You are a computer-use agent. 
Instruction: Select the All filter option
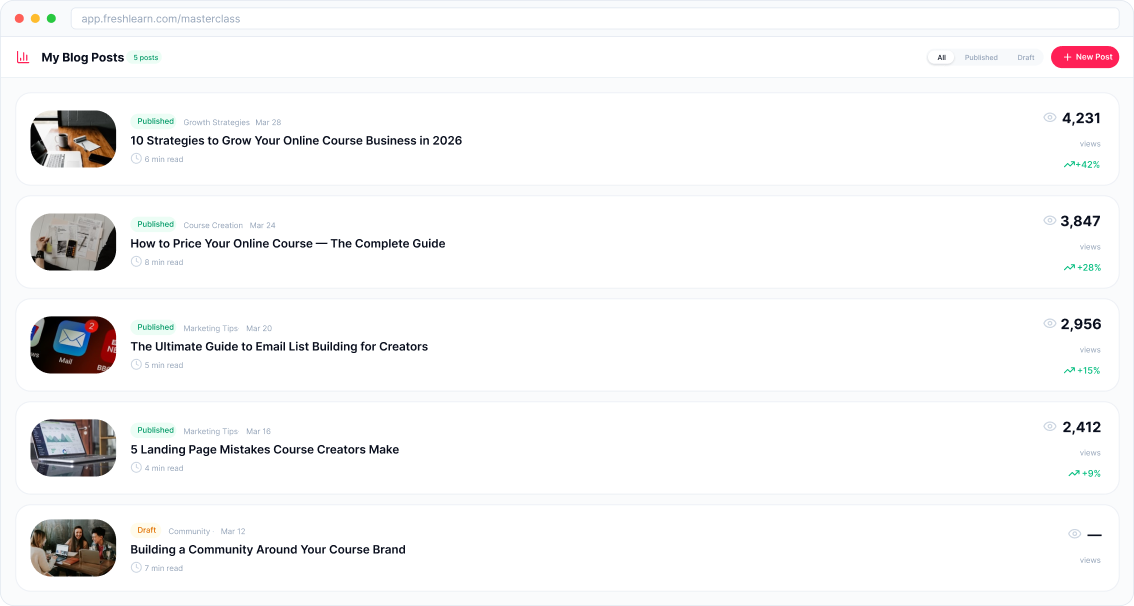[941, 57]
